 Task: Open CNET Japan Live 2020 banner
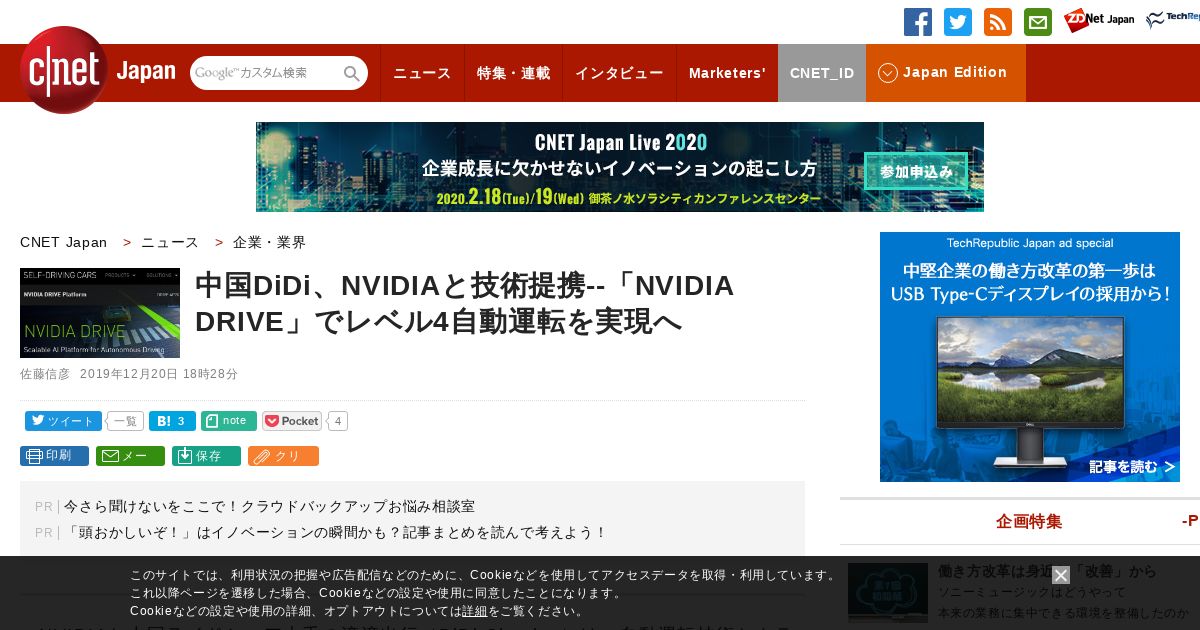click(x=620, y=167)
